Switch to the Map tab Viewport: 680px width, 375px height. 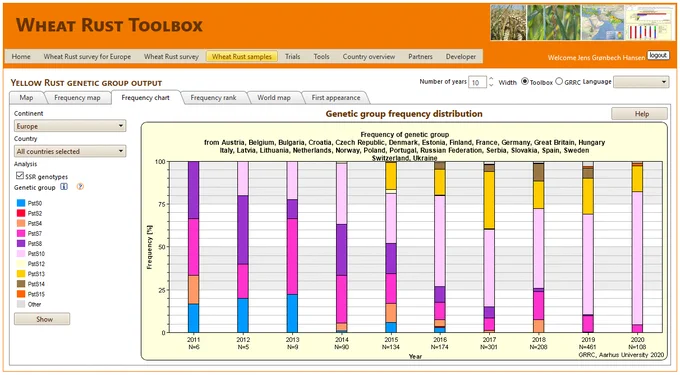tap(26, 98)
